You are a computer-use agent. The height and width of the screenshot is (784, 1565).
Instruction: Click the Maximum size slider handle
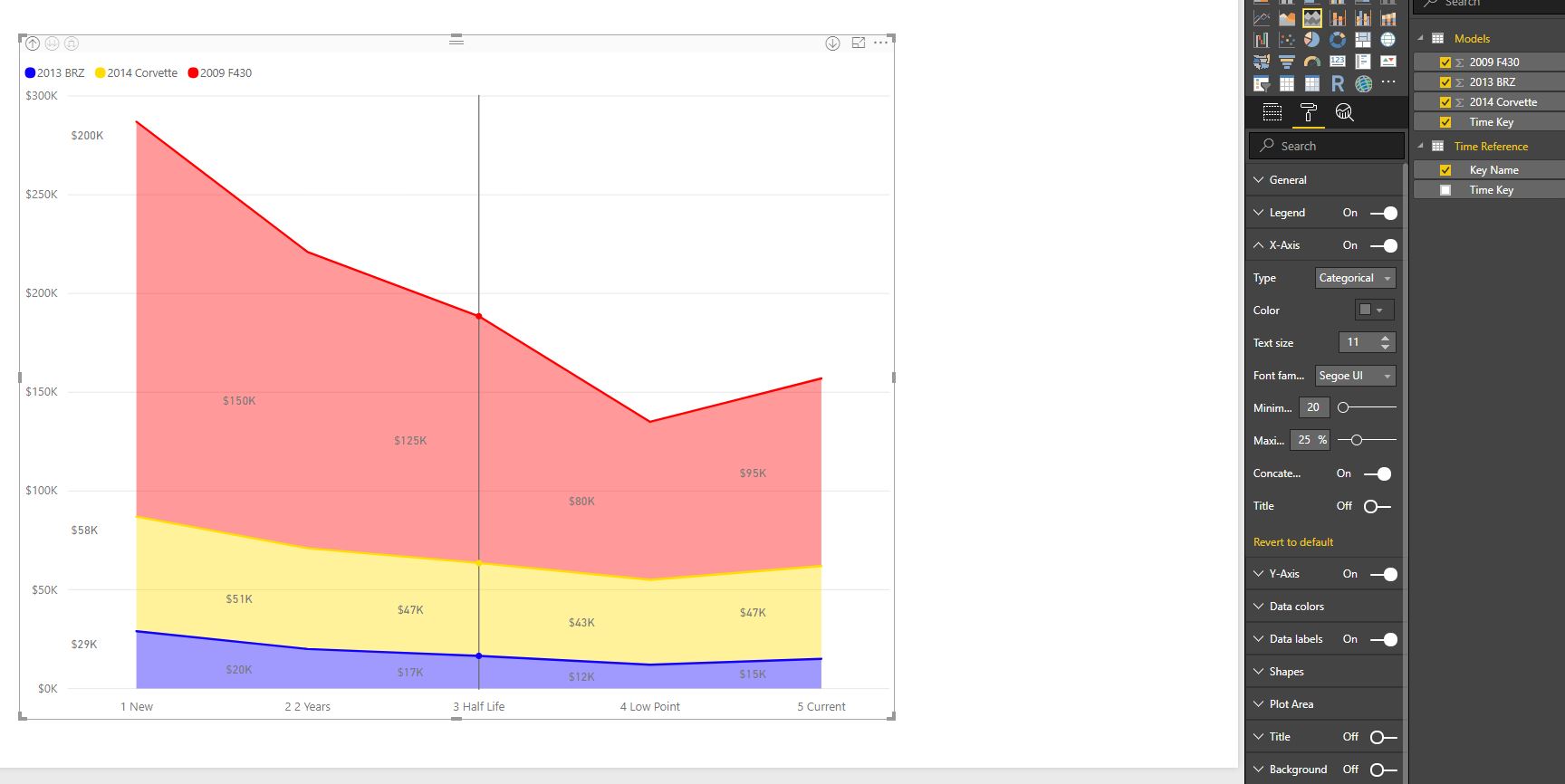click(1356, 440)
